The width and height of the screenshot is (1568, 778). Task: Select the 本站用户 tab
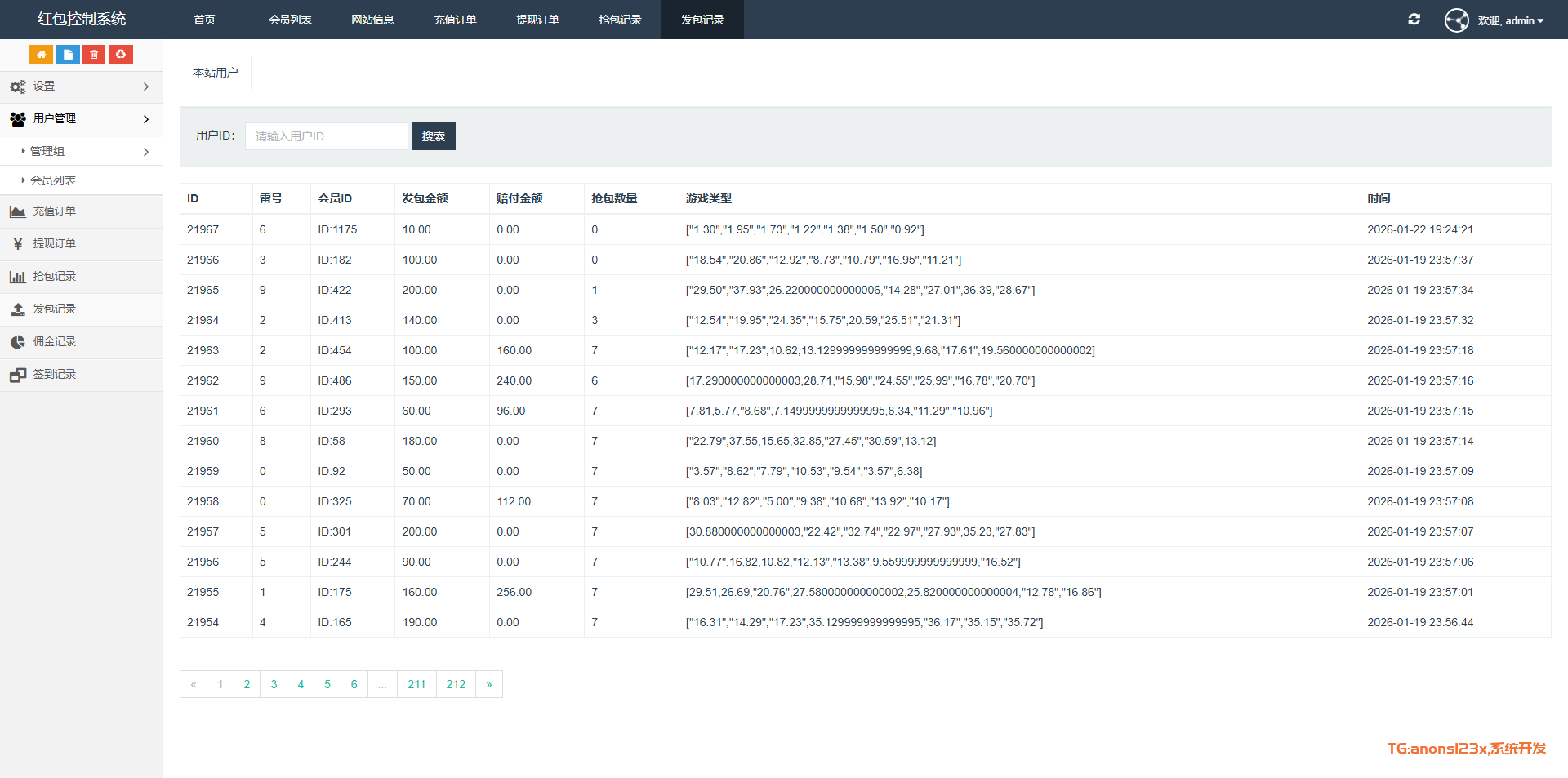point(216,73)
